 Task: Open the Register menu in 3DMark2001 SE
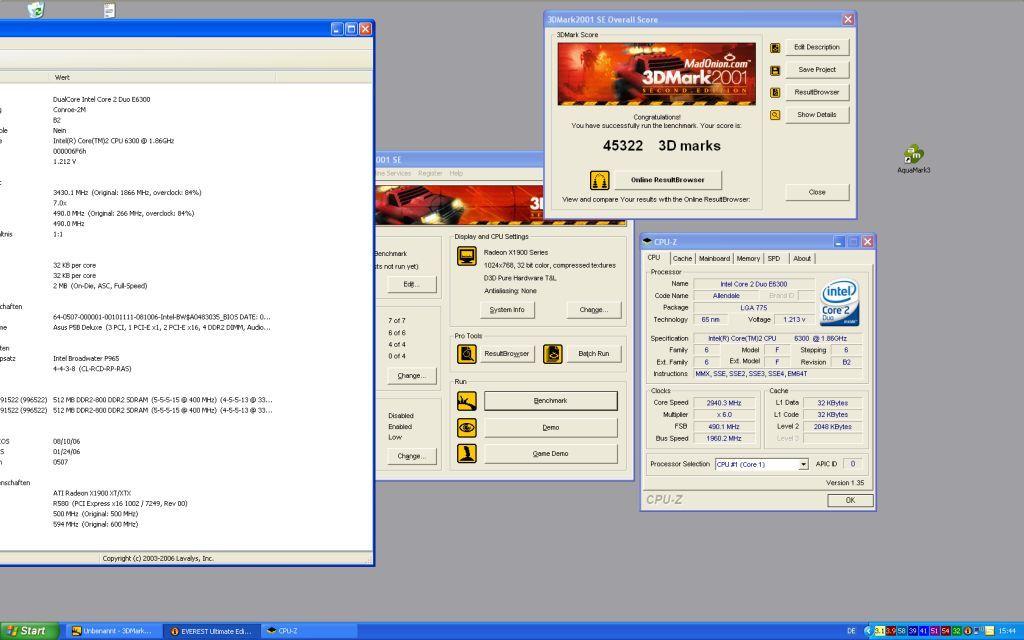[x=430, y=173]
